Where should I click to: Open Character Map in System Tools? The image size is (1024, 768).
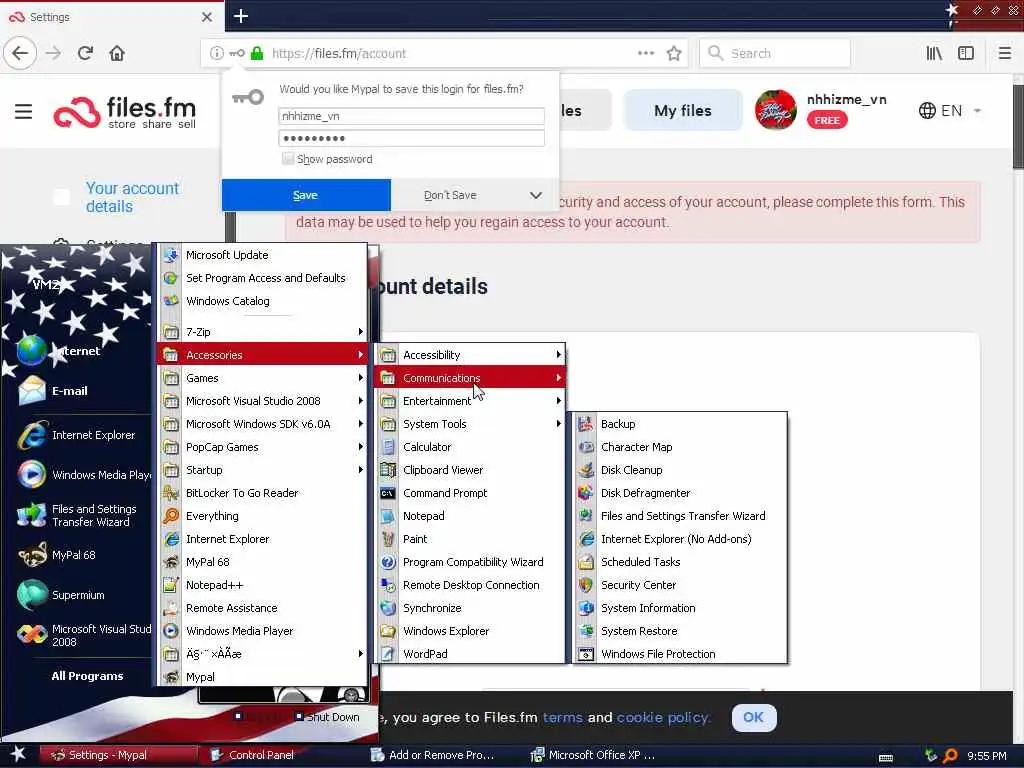pos(680,447)
